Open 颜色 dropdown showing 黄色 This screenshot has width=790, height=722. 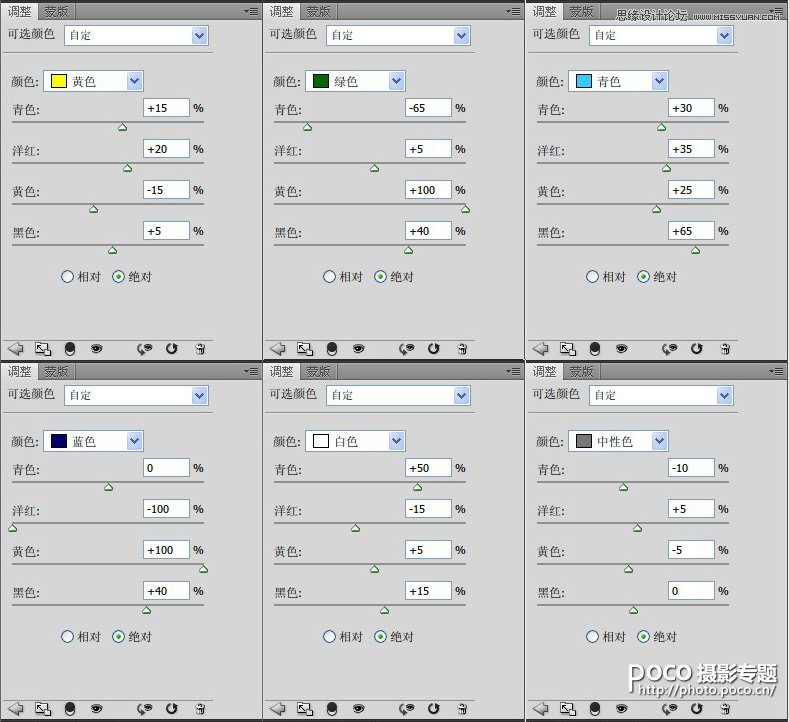(x=94, y=81)
